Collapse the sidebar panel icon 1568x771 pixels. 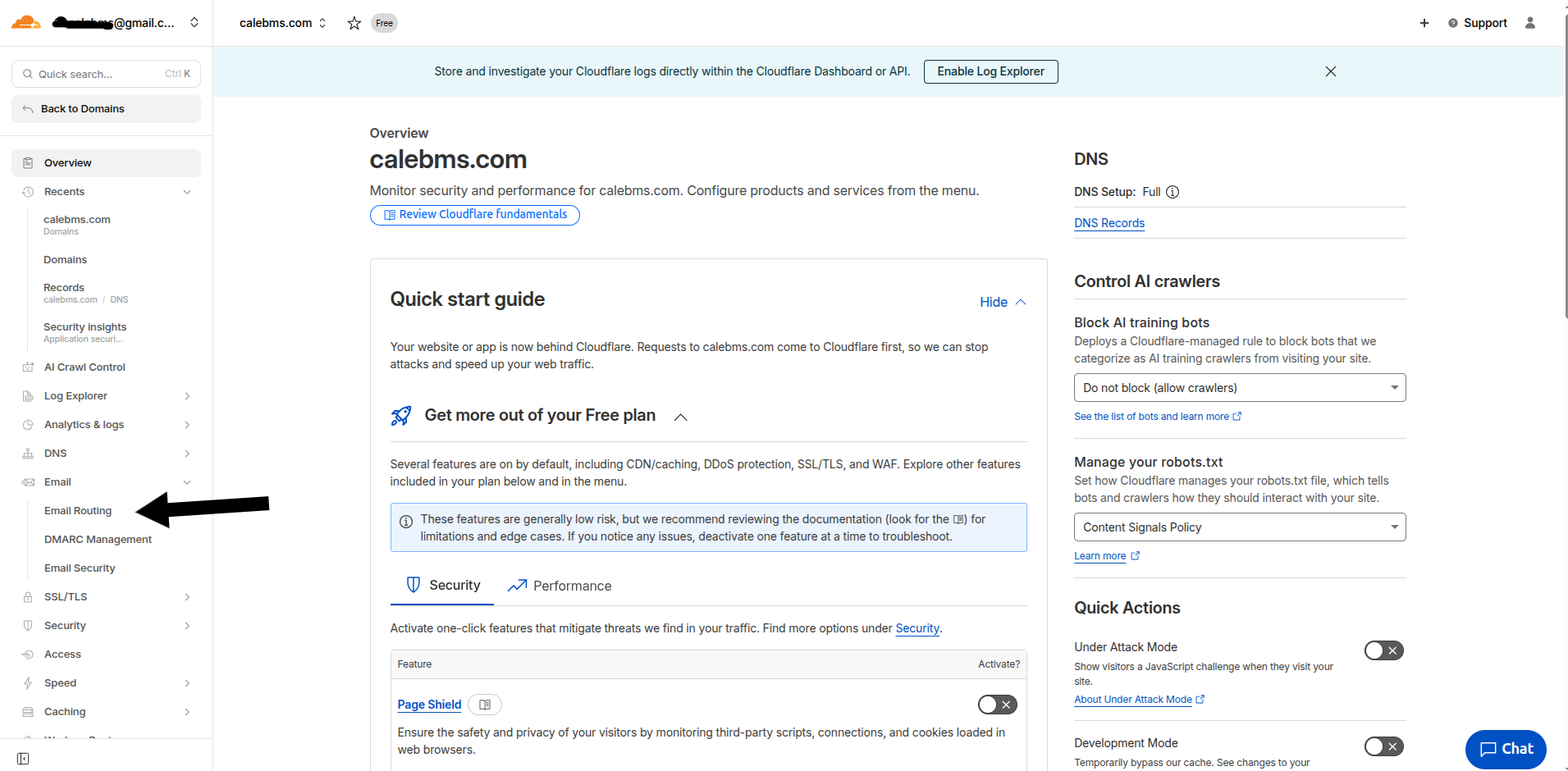tap(23, 759)
